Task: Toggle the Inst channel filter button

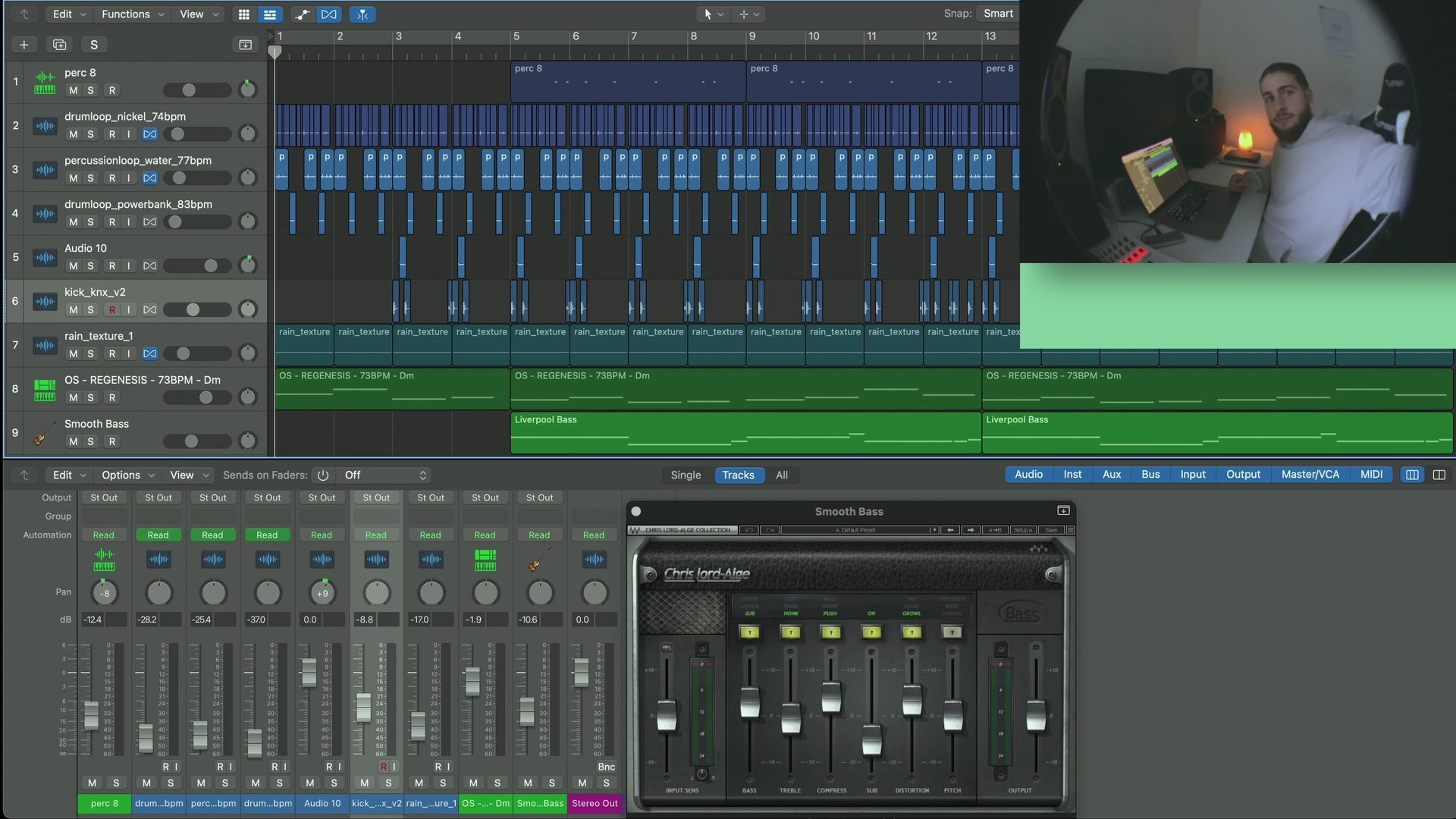Action: pyautogui.click(x=1072, y=475)
